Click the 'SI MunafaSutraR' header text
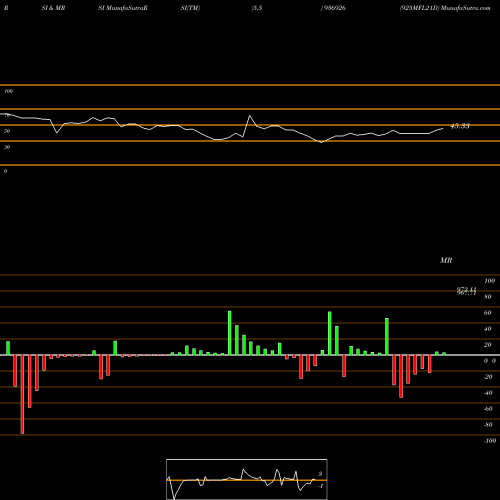The image size is (500, 500). [123, 8]
